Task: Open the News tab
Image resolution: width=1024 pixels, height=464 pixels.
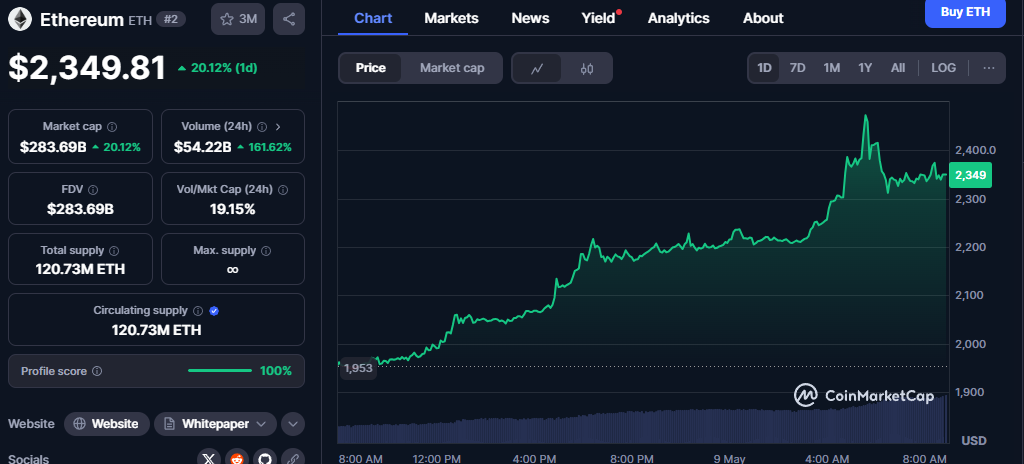Action: pyautogui.click(x=530, y=18)
